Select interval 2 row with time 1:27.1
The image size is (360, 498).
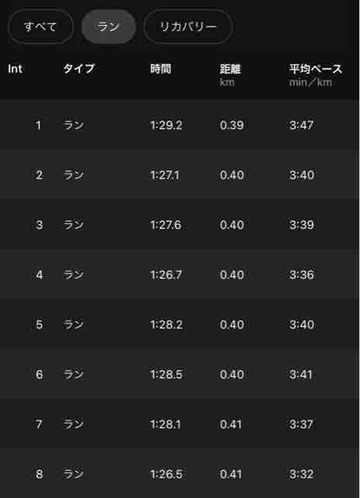click(180, 174)
